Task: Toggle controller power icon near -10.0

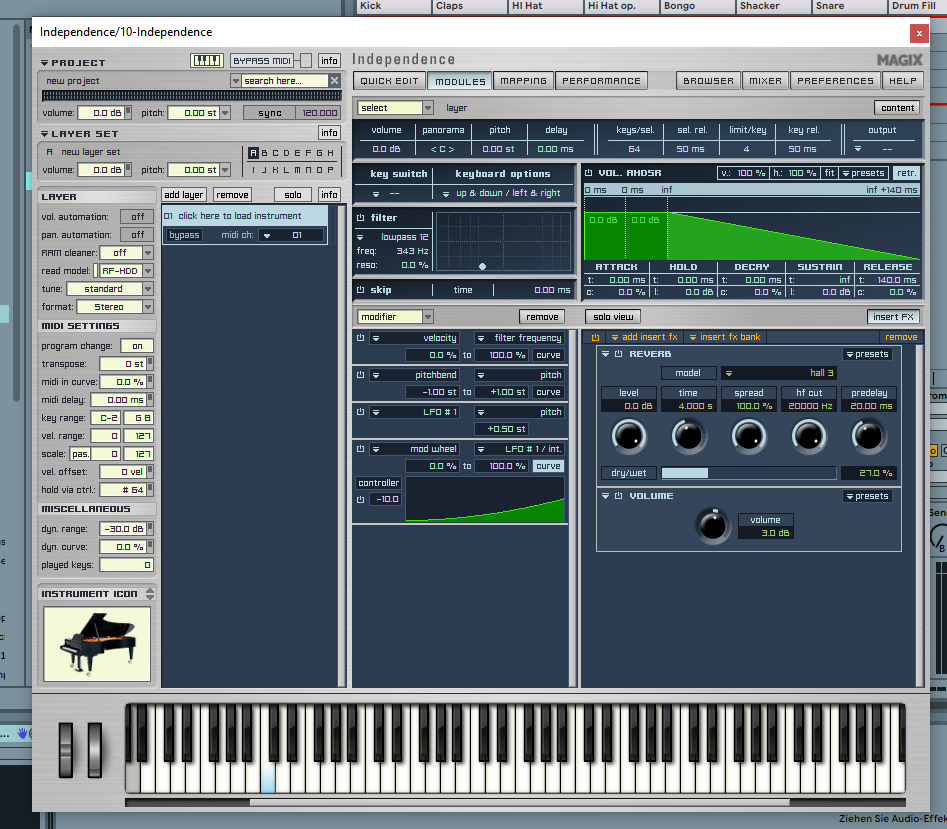Action: 361,499
